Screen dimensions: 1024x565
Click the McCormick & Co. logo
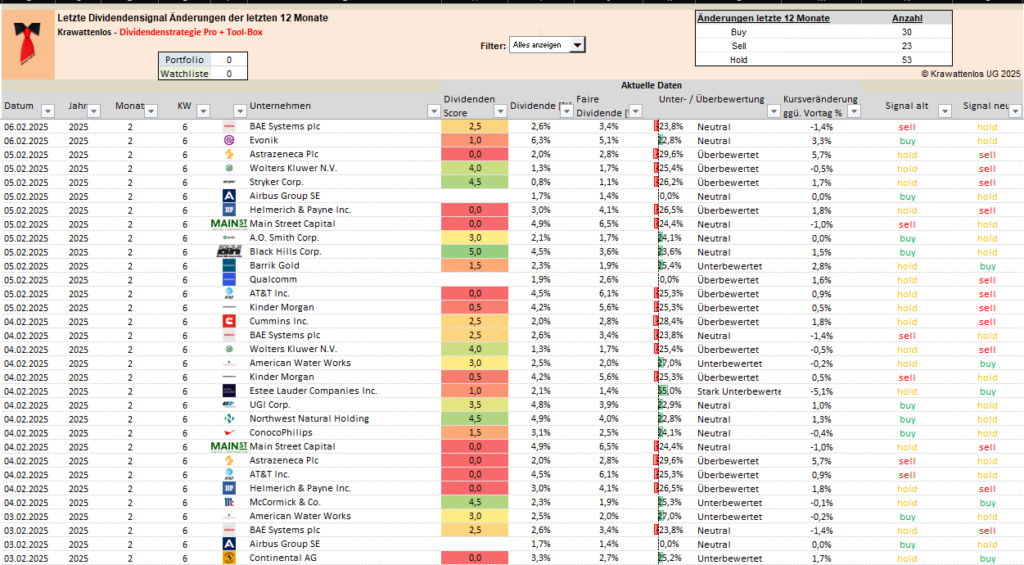tap(229, 502)
